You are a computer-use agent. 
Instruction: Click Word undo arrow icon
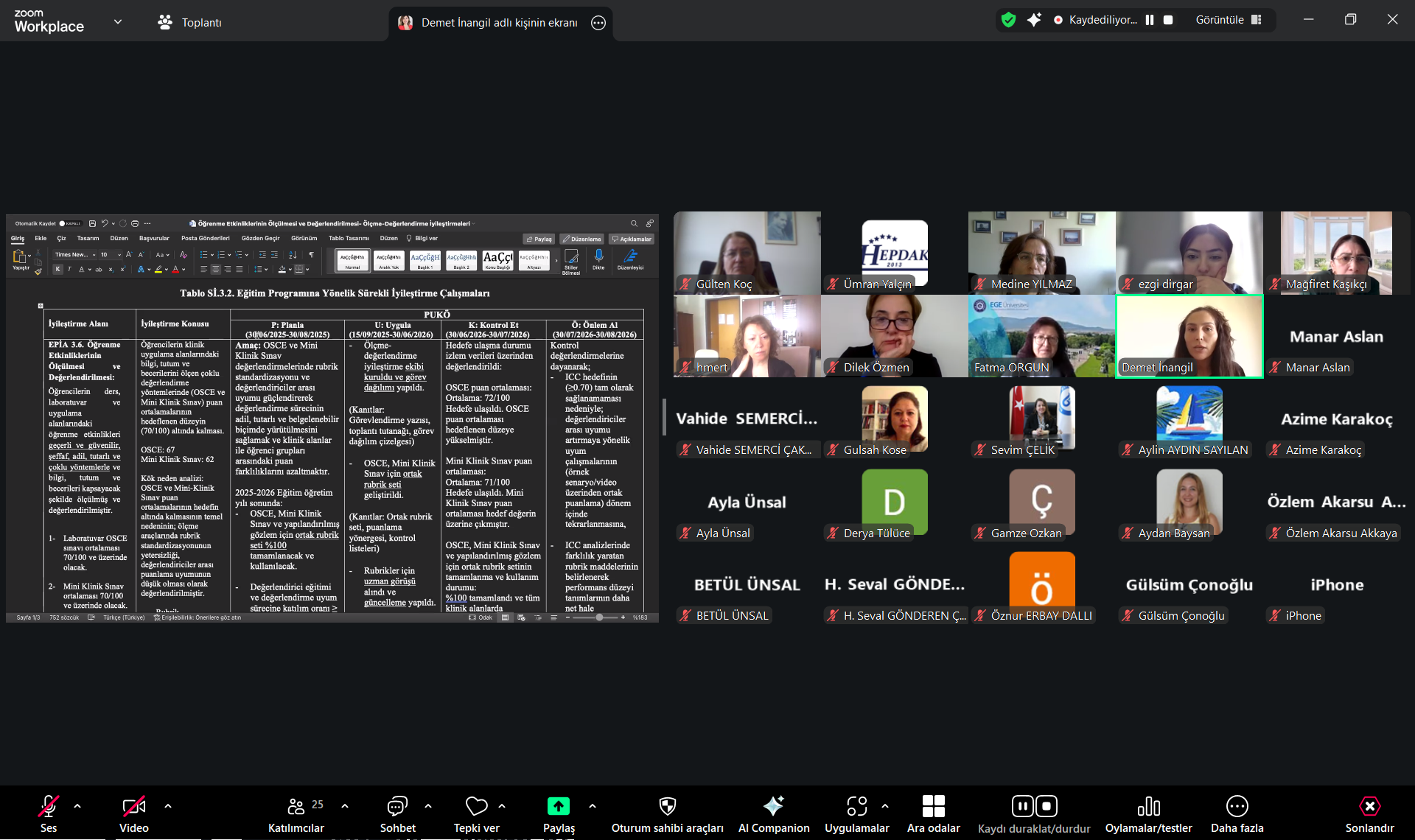point(105,223)
